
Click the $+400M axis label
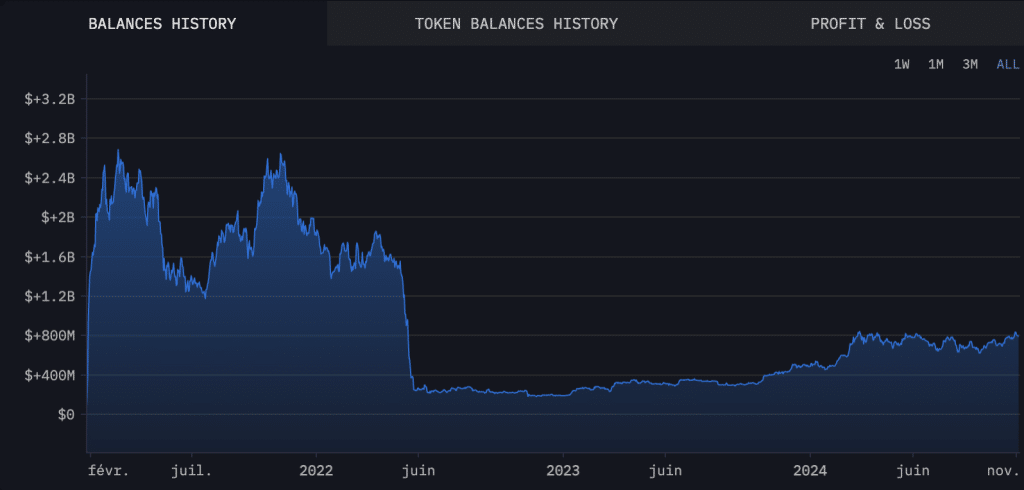click(x=50, y=375)
